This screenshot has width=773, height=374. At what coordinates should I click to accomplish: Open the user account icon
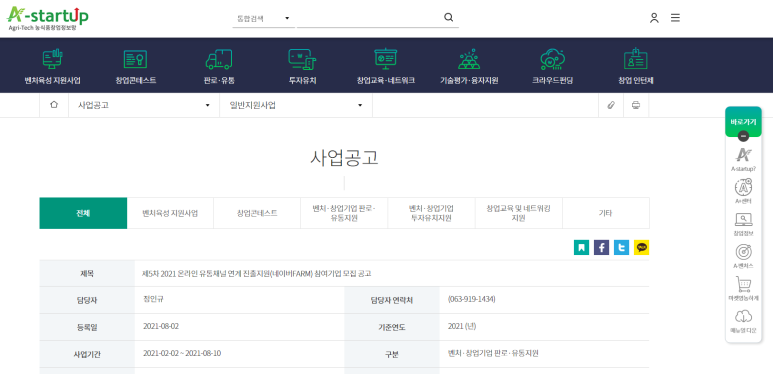coord(654,18)
